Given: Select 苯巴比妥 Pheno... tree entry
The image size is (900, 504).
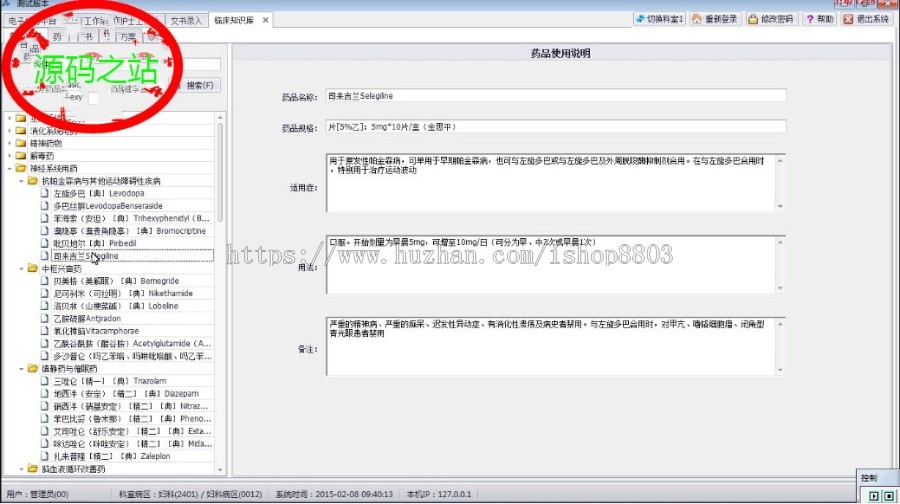Looking at the screenshot, I should [132, 418].
